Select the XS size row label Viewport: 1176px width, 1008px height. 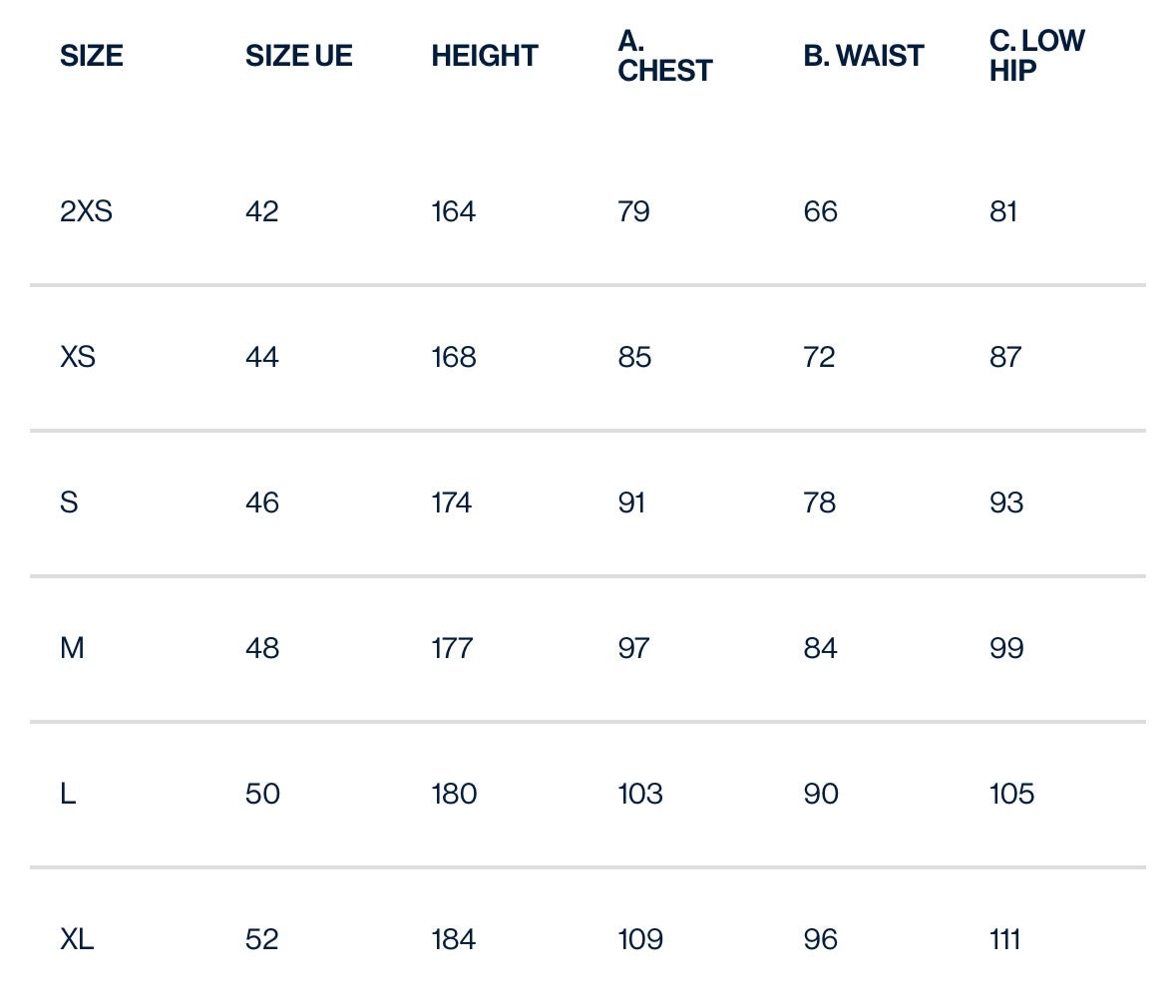[x=78, y=357]
